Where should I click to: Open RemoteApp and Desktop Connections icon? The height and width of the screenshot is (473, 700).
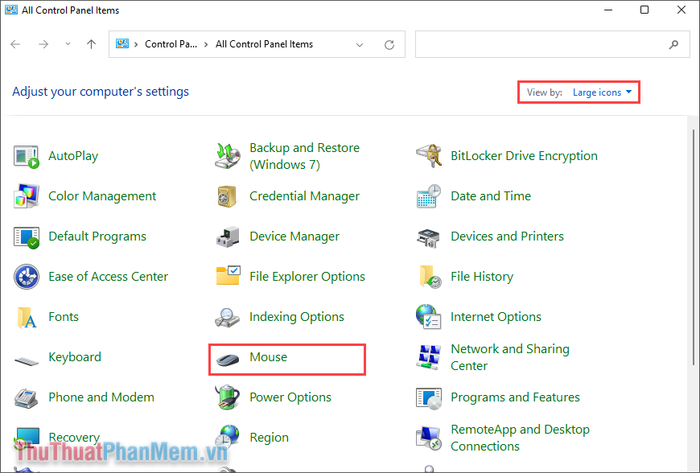tap(429, 438)
